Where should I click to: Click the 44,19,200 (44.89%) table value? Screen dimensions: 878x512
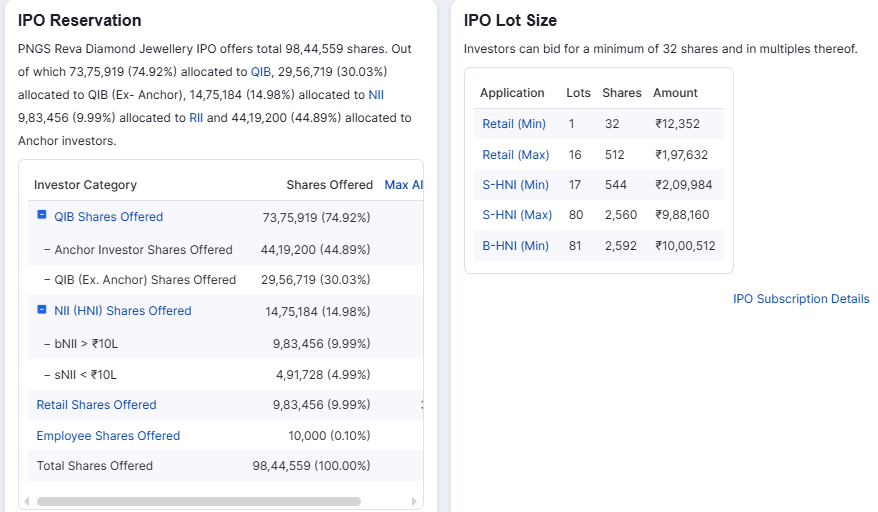pos(315,250)
